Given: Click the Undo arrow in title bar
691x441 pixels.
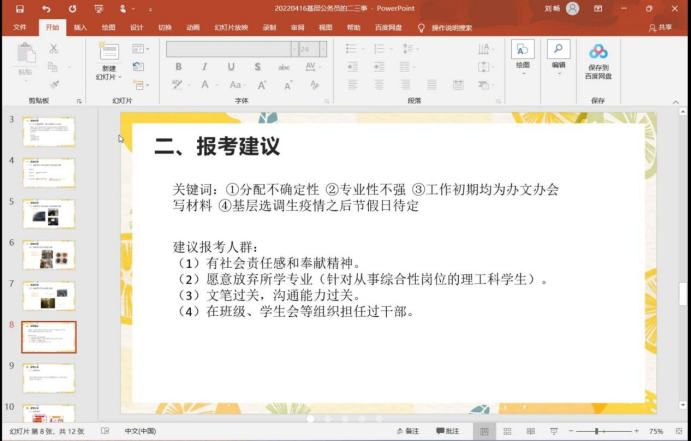Looking at the screenshot, I should (46, 8).
